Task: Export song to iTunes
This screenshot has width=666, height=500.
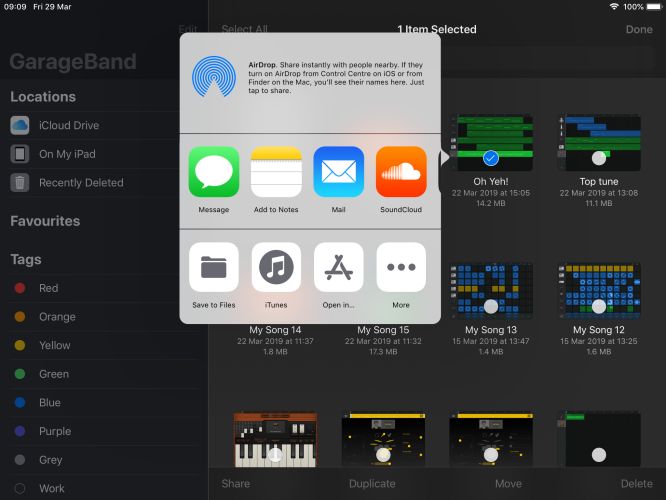Action: coord(276,267)
